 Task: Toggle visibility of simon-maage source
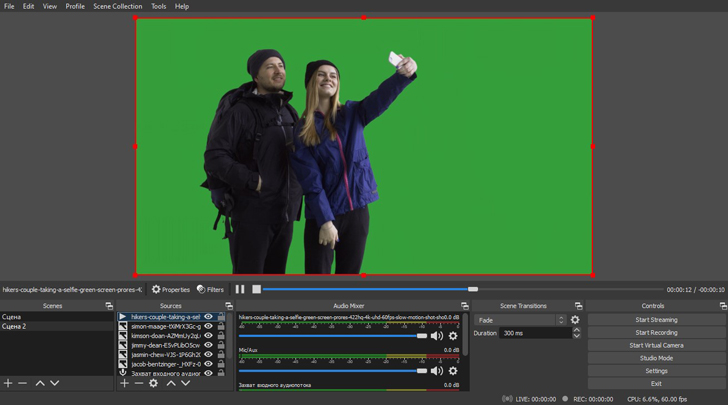point(209,326)
